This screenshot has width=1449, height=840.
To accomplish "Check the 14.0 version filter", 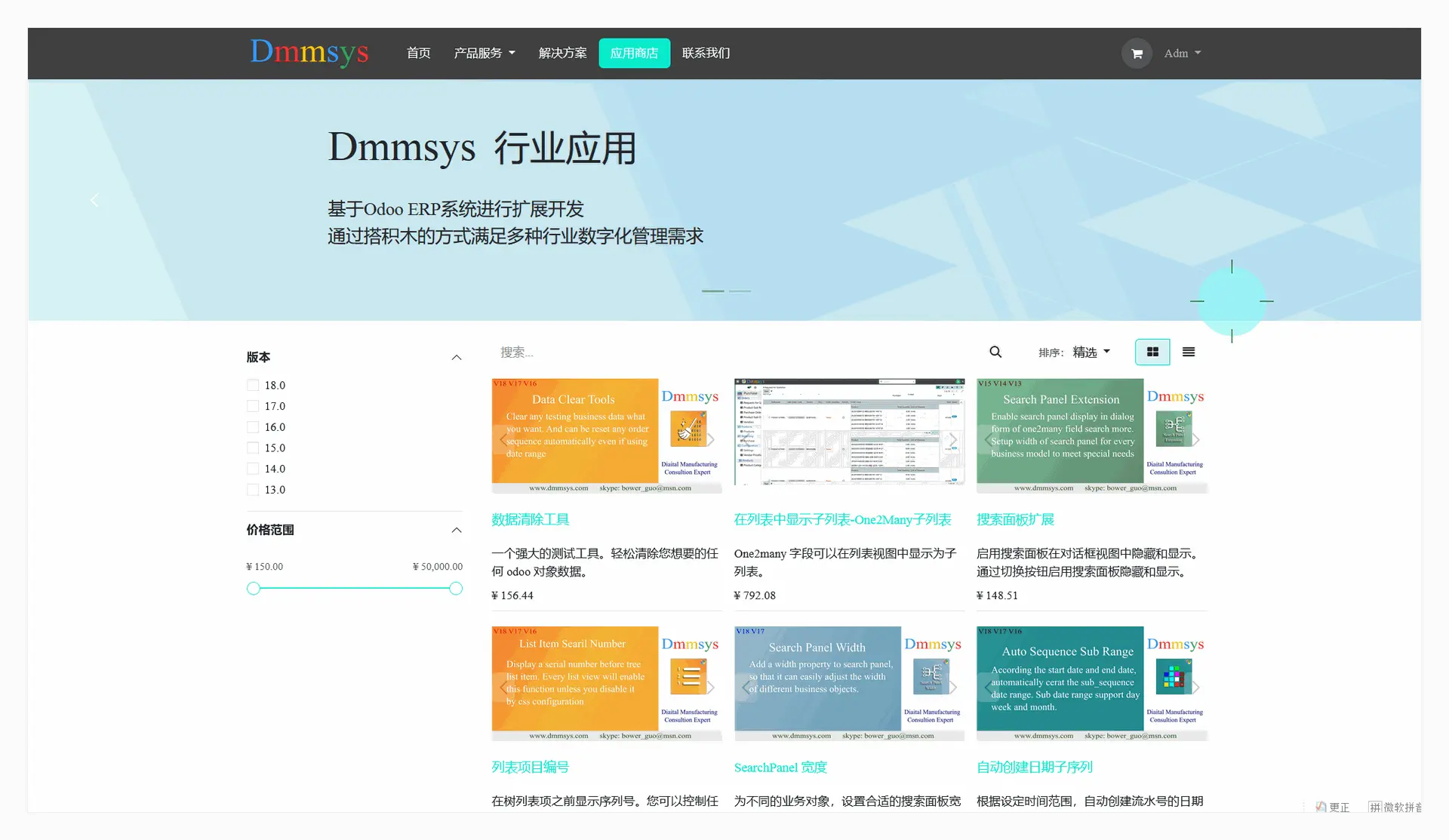I will tap(253, 469).
